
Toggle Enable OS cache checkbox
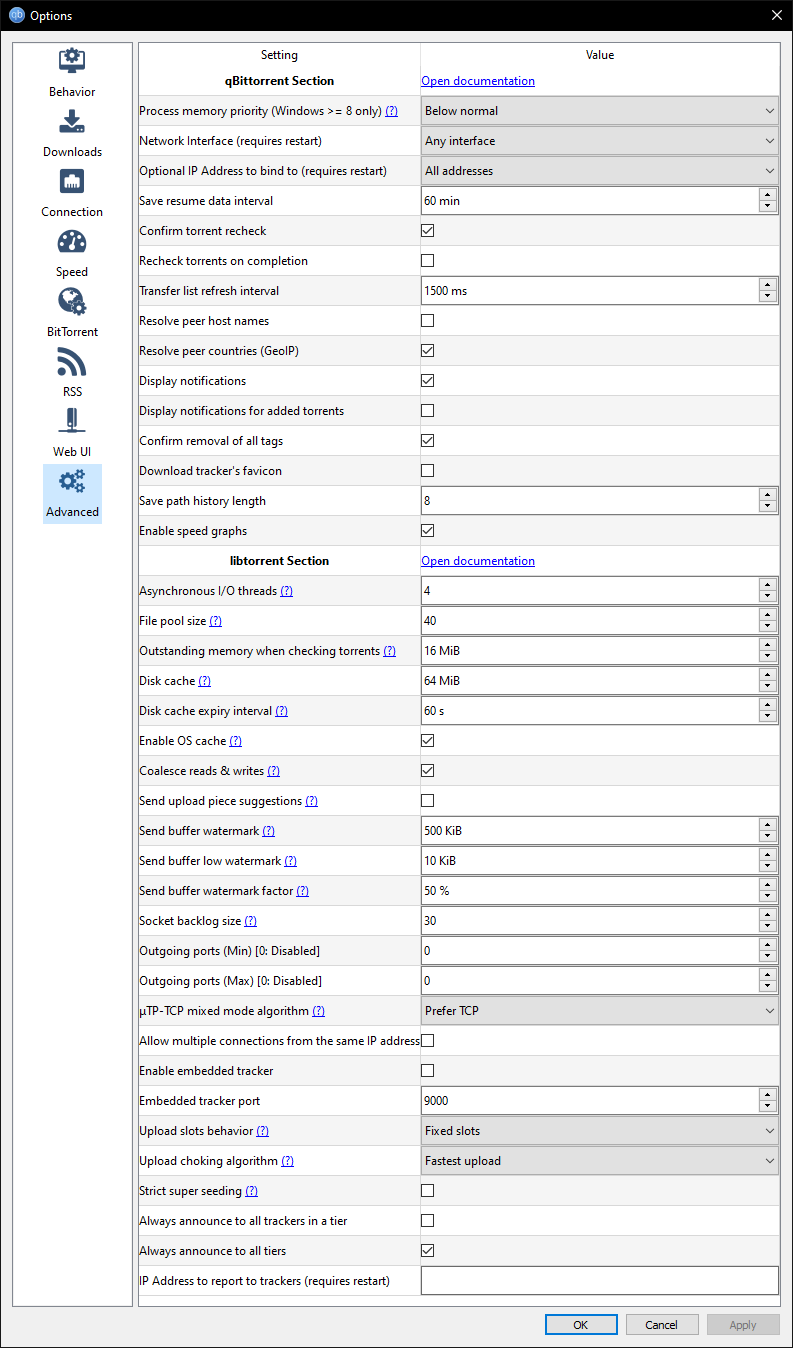click(427, 741)
